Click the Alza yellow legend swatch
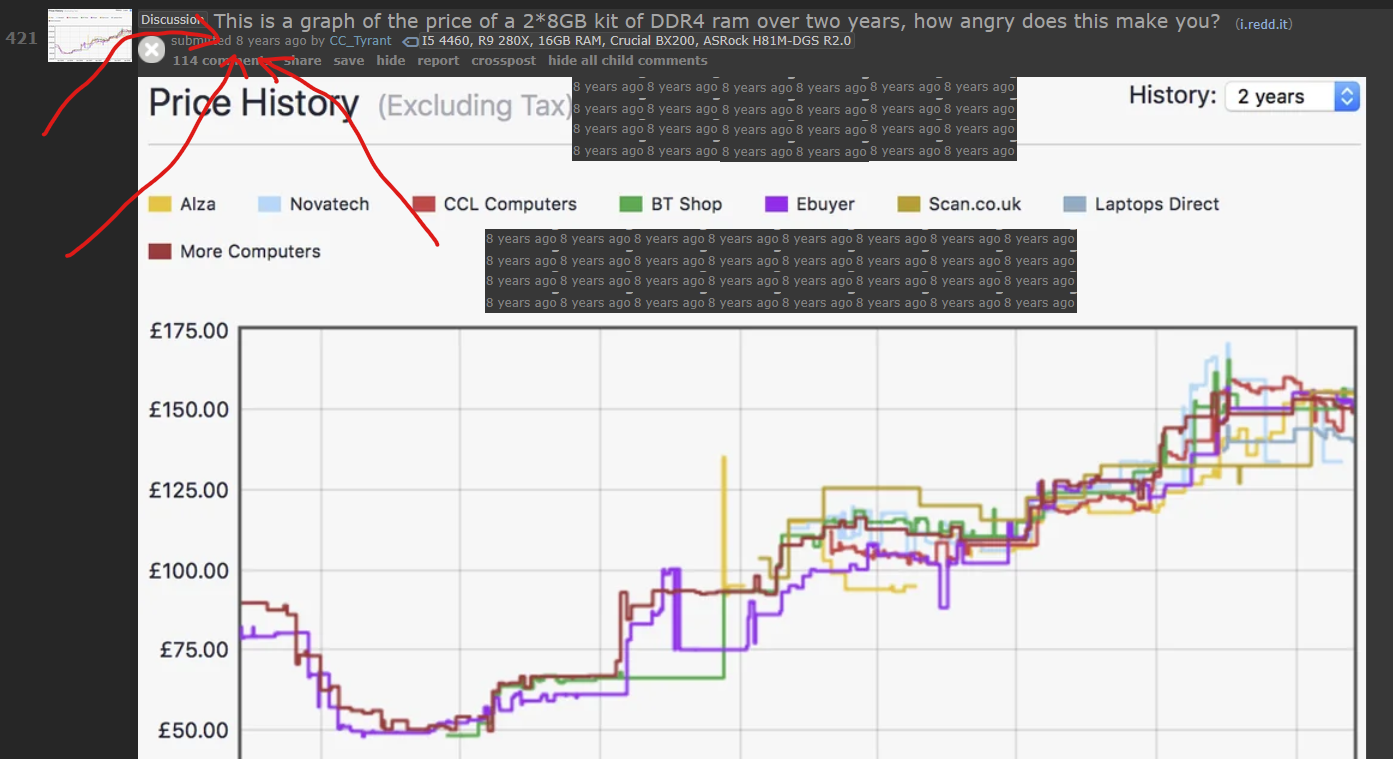This screenshot has height=759, width=1393. [x=160, y=204]
